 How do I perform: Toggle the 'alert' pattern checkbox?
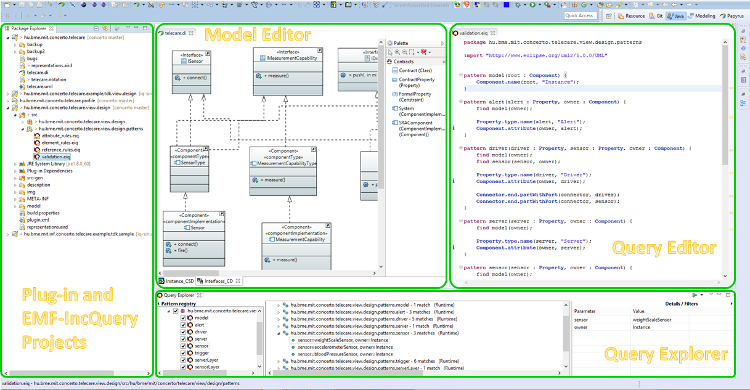click(x=183, y=325)
